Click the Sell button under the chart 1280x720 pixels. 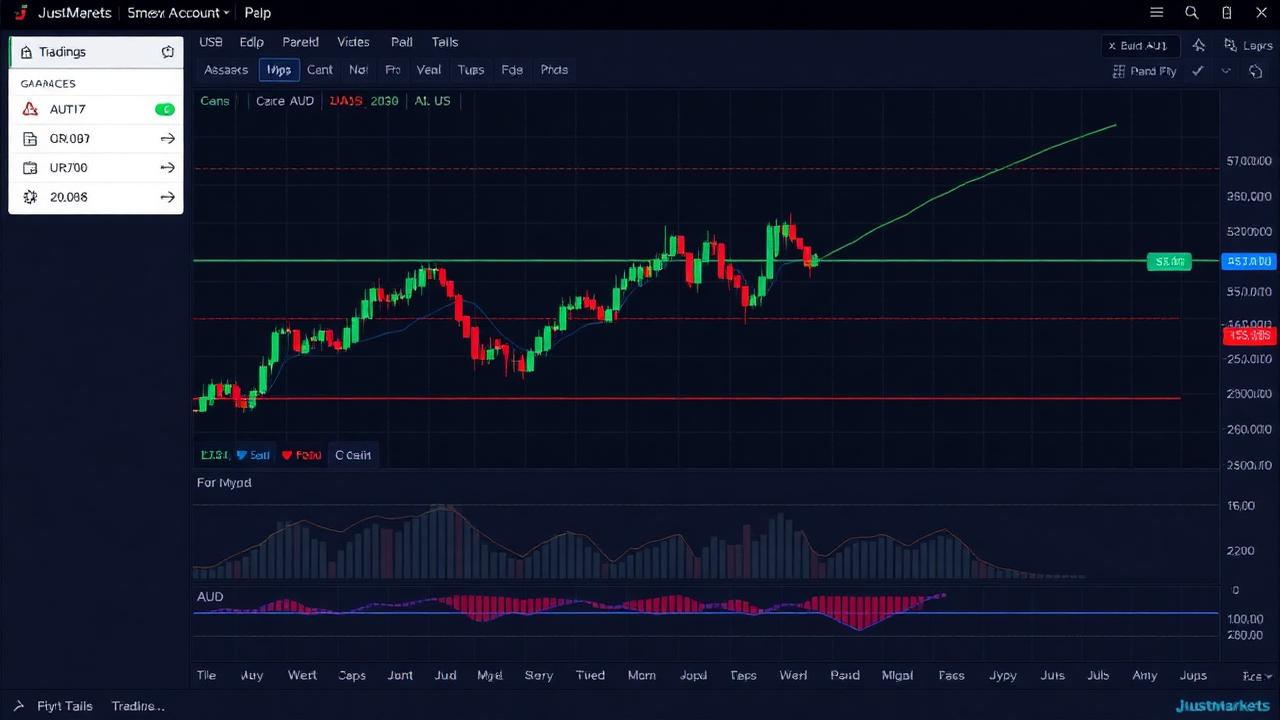(253, 455)
